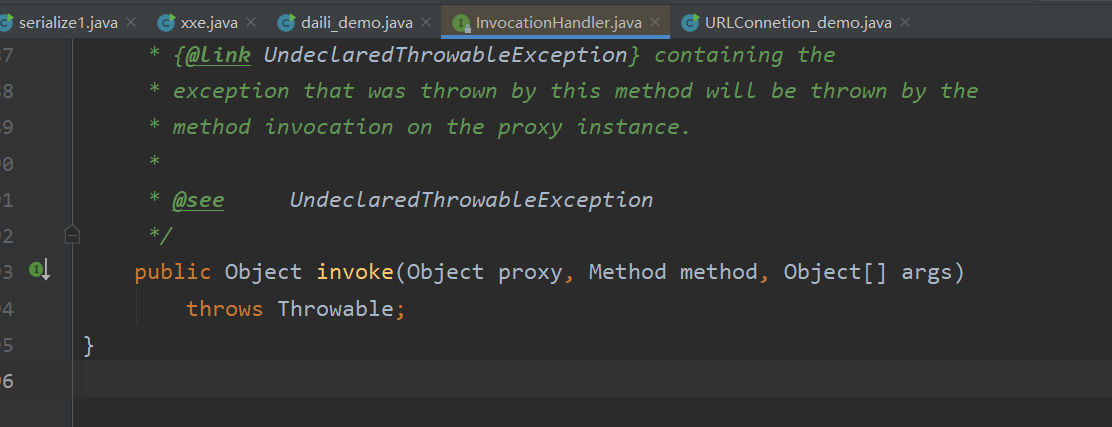Collapse the Javadoc comment fold marker
This screenshot has height=427, width=1112.
tap(72, 234)
